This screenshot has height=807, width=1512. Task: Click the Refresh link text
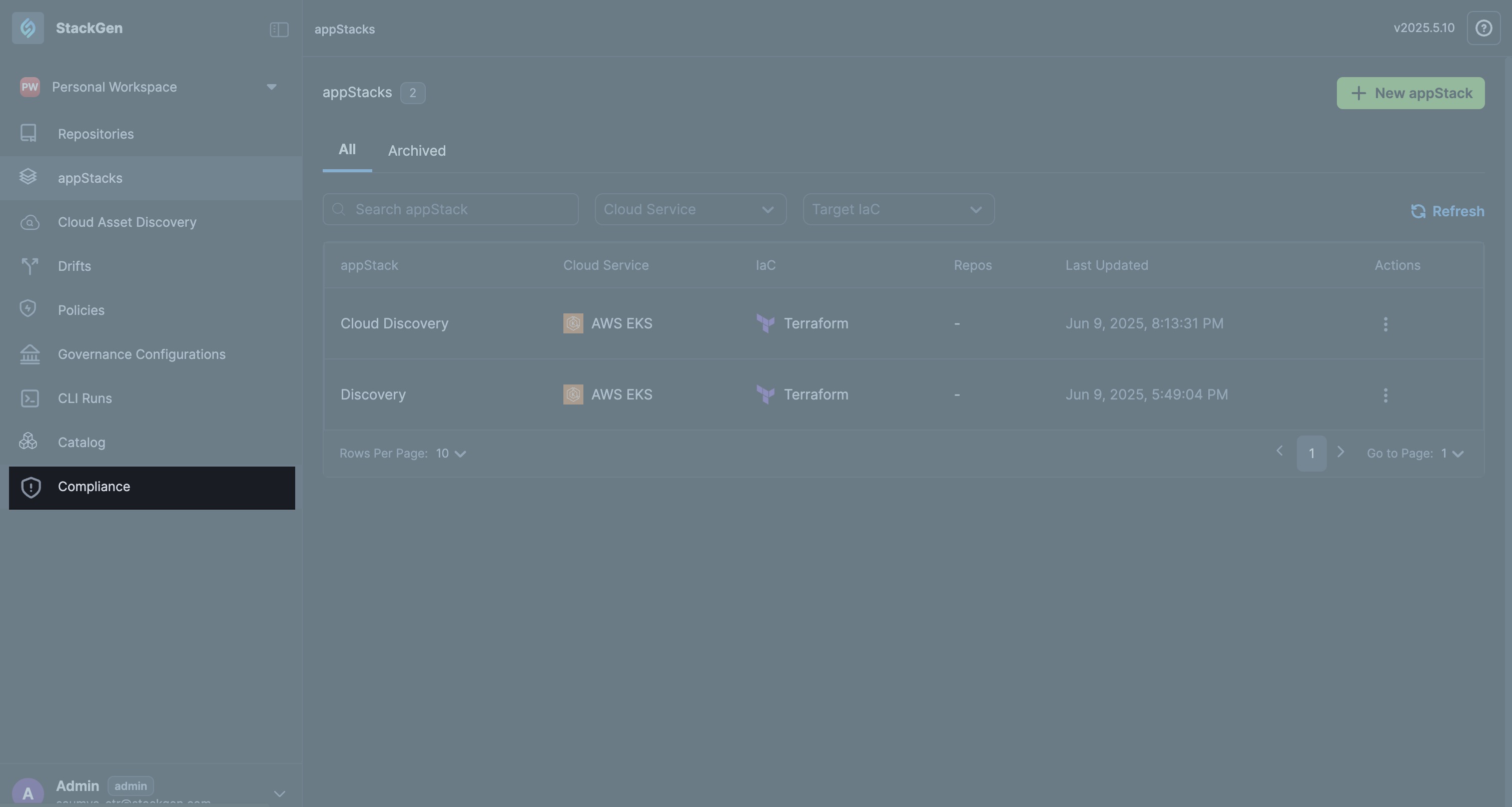pyautogui.click(x=1458, y=211)
